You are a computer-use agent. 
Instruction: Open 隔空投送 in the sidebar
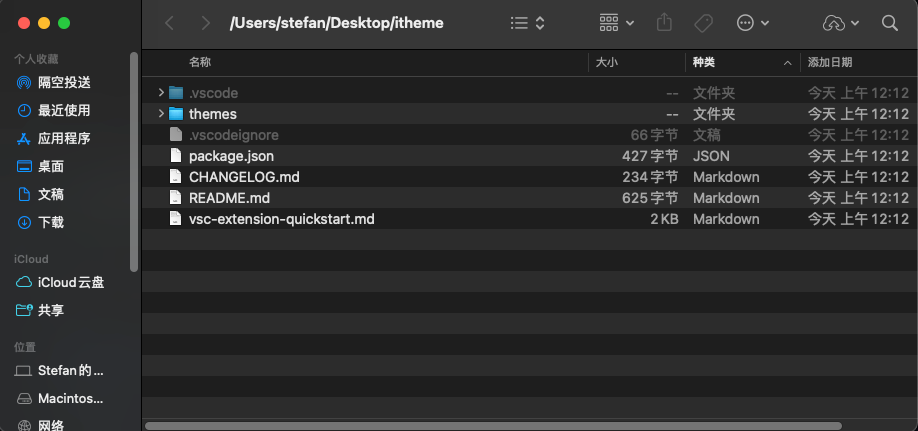pos(64,83)
